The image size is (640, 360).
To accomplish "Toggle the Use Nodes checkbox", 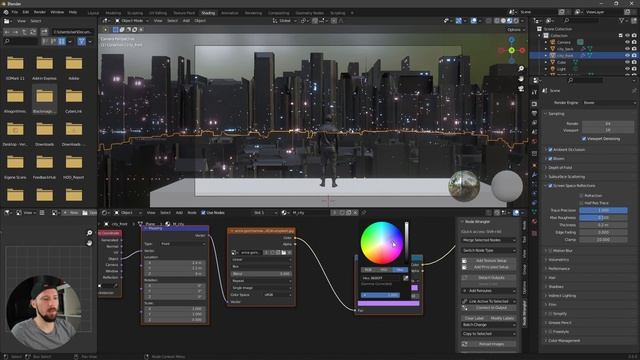I will point(203,213).
